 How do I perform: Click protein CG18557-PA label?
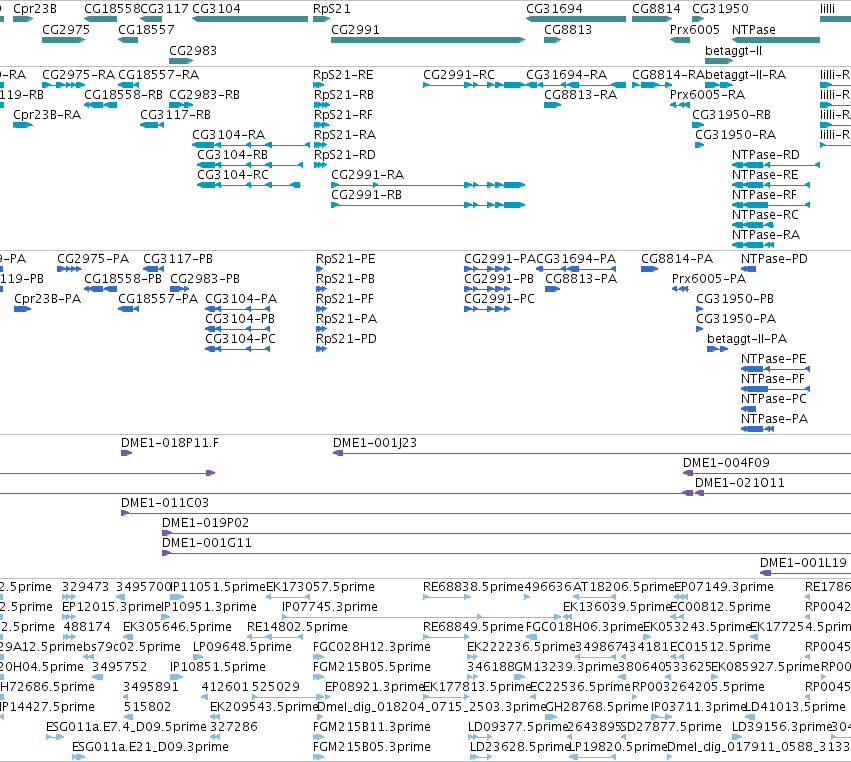(x=158, y=299)
